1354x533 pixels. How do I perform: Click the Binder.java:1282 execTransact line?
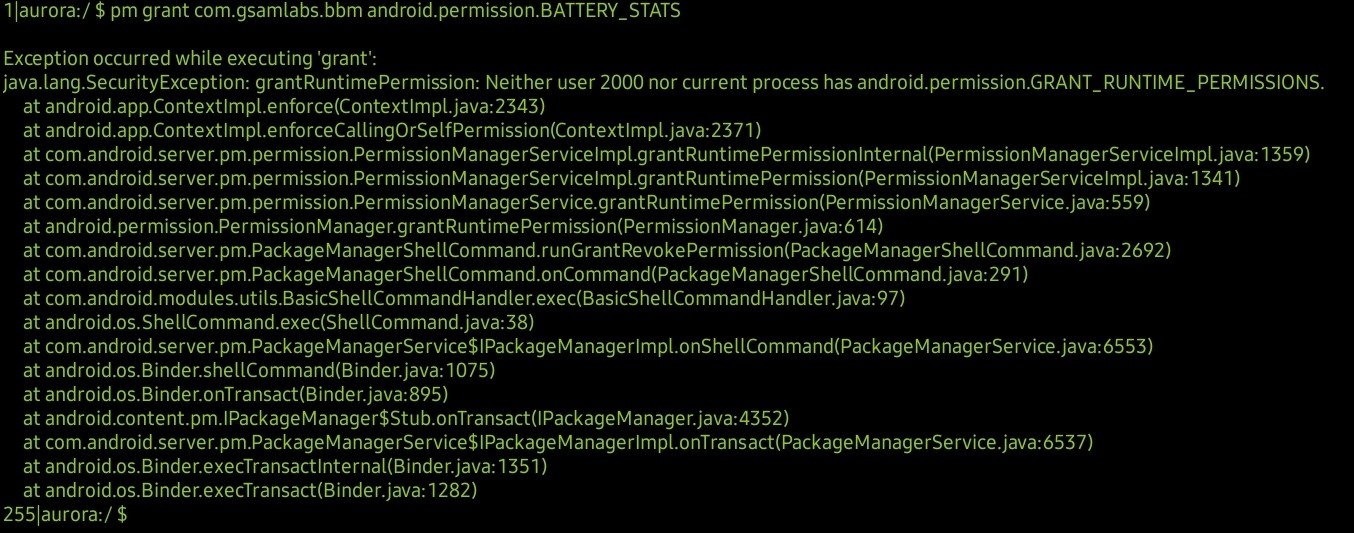click(x=250, y=491)
